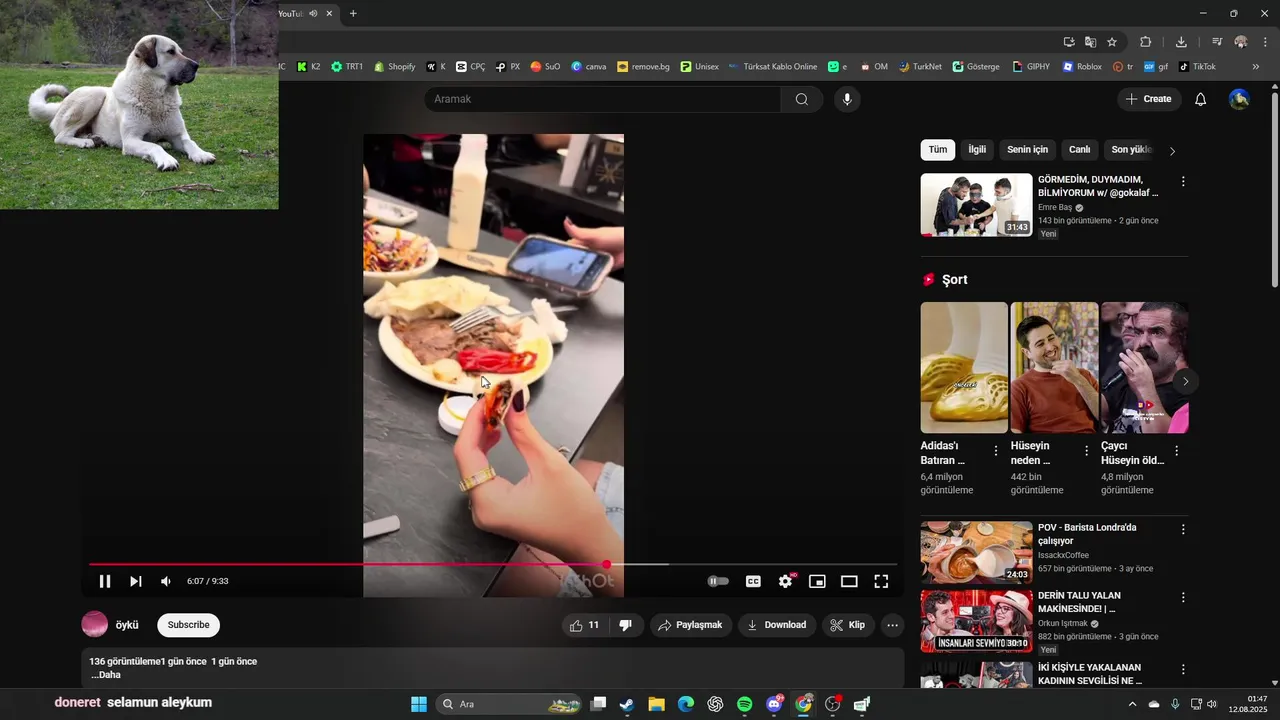Image resolution: width=1280 pixels, height=720 pixels.
Task: Expand description with ...Daha
Action: (106, 675)
